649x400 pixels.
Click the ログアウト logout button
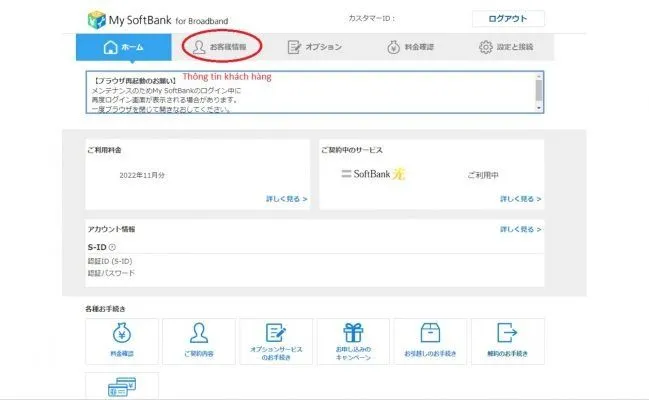508,19
